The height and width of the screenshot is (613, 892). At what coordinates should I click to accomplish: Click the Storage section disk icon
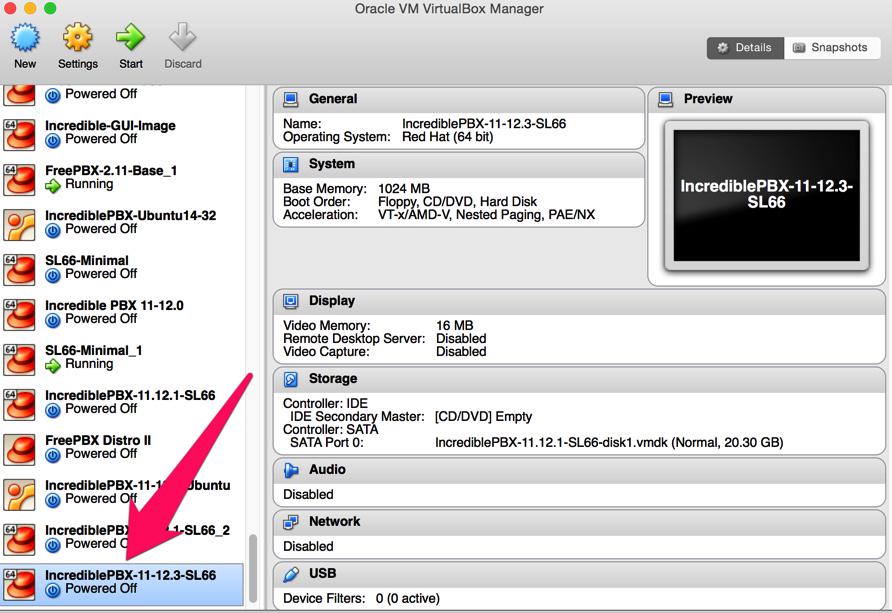click(x=291, y=379)
